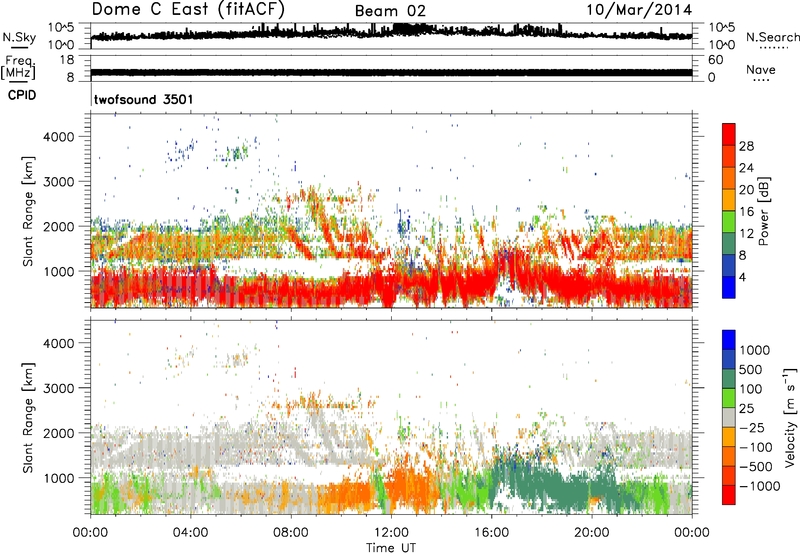Select the 500–1000 m/s Velocity swatch
800x554 pixels.
(729, 359)
